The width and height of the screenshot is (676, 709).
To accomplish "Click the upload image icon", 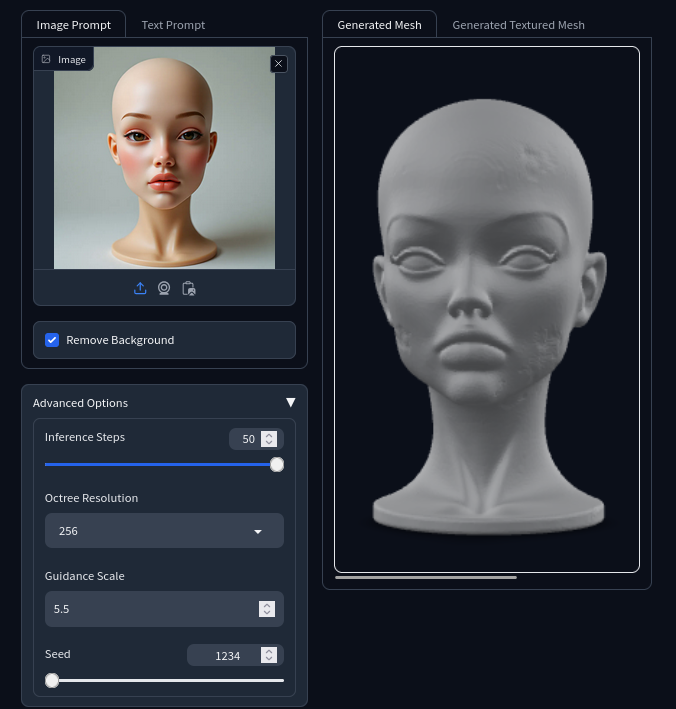I will click(140, 288).
